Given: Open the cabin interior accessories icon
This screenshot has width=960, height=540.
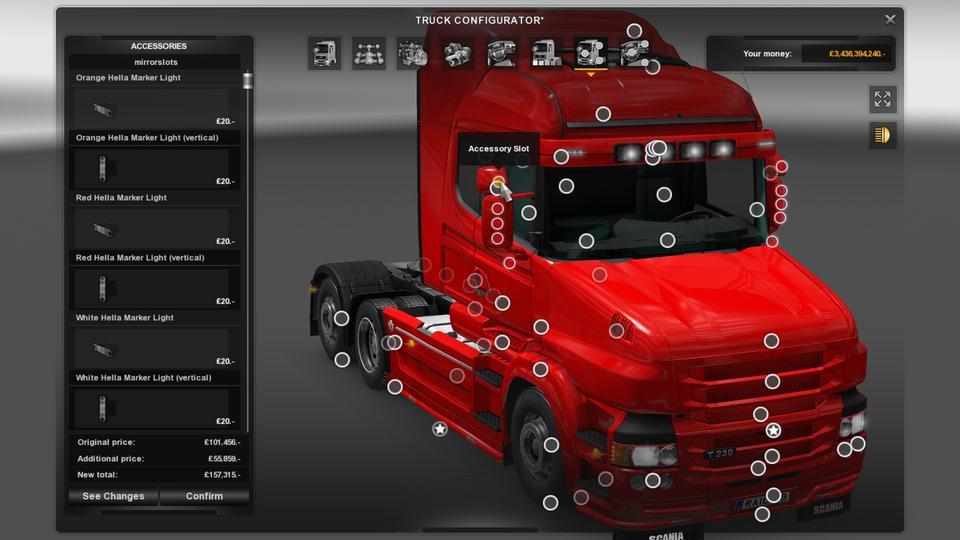Looking at the screenshot, I should click(633, 53).
